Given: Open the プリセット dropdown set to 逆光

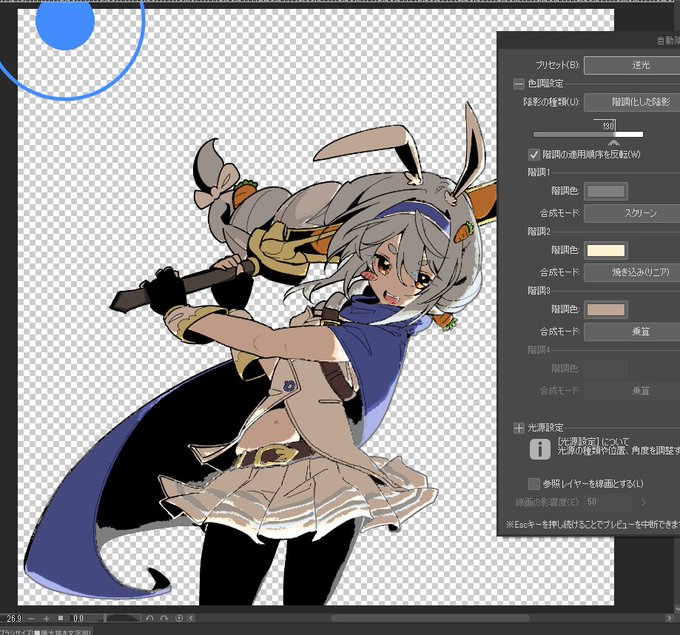Looking at the screenshot, I should point(632,65).
